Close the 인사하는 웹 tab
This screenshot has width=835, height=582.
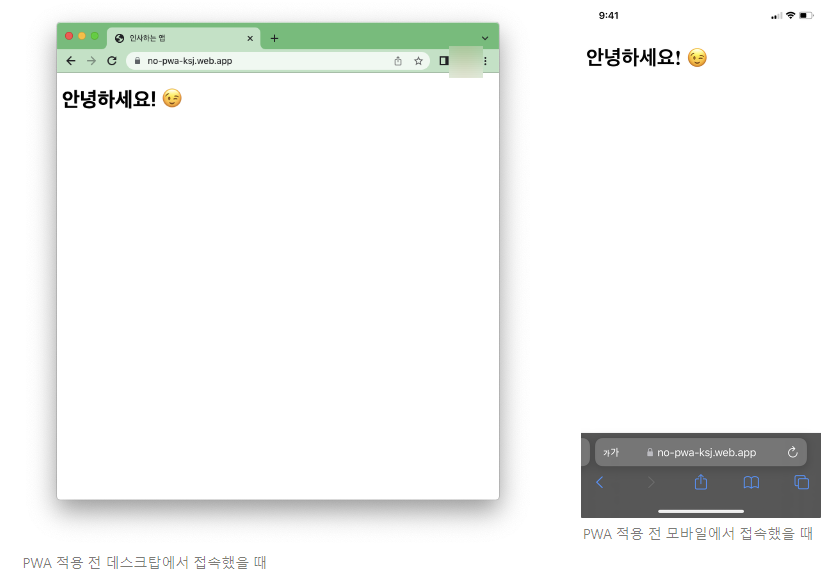tap(250, 38)
